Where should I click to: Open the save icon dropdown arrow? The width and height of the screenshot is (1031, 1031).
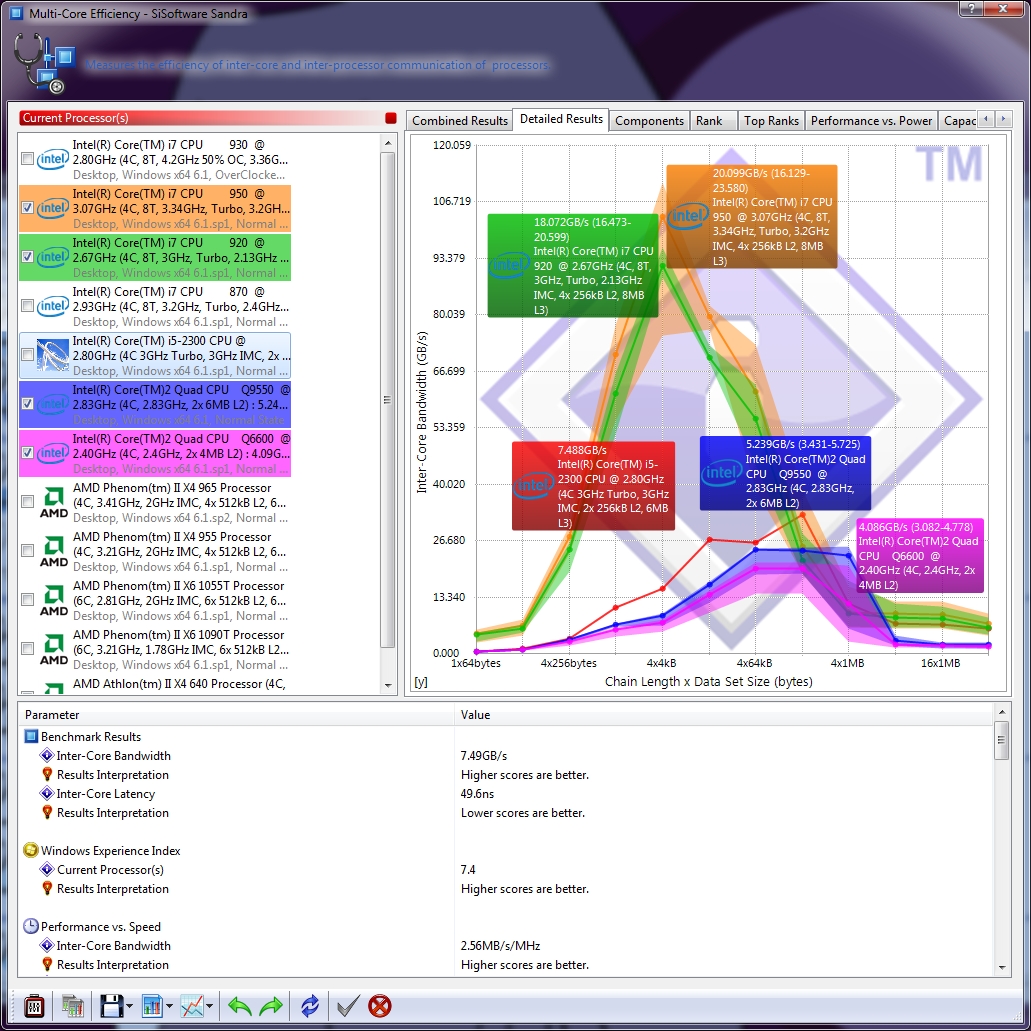[129, 1006]
